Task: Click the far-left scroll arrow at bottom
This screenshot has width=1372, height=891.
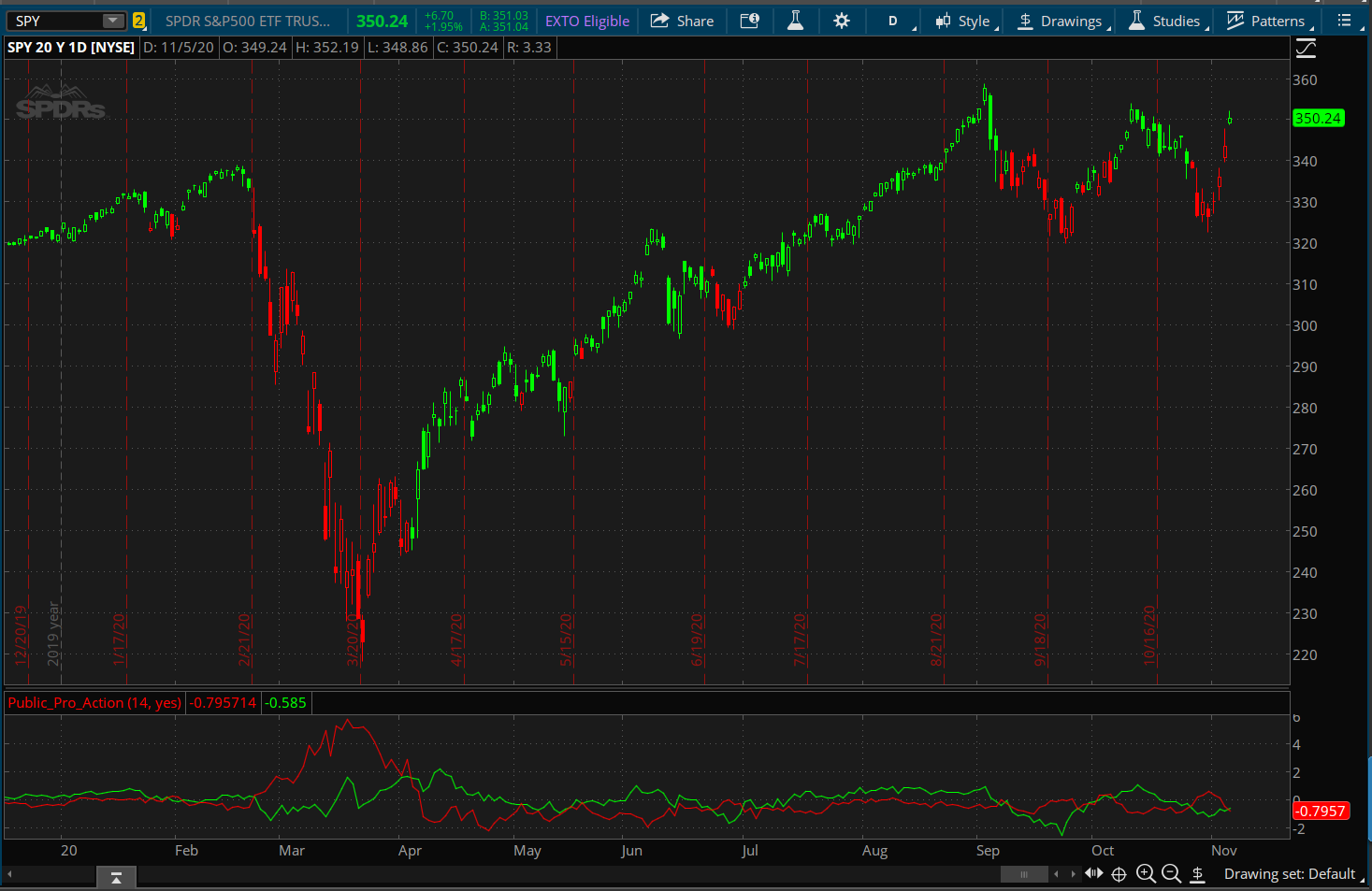Action: [10, 874]
